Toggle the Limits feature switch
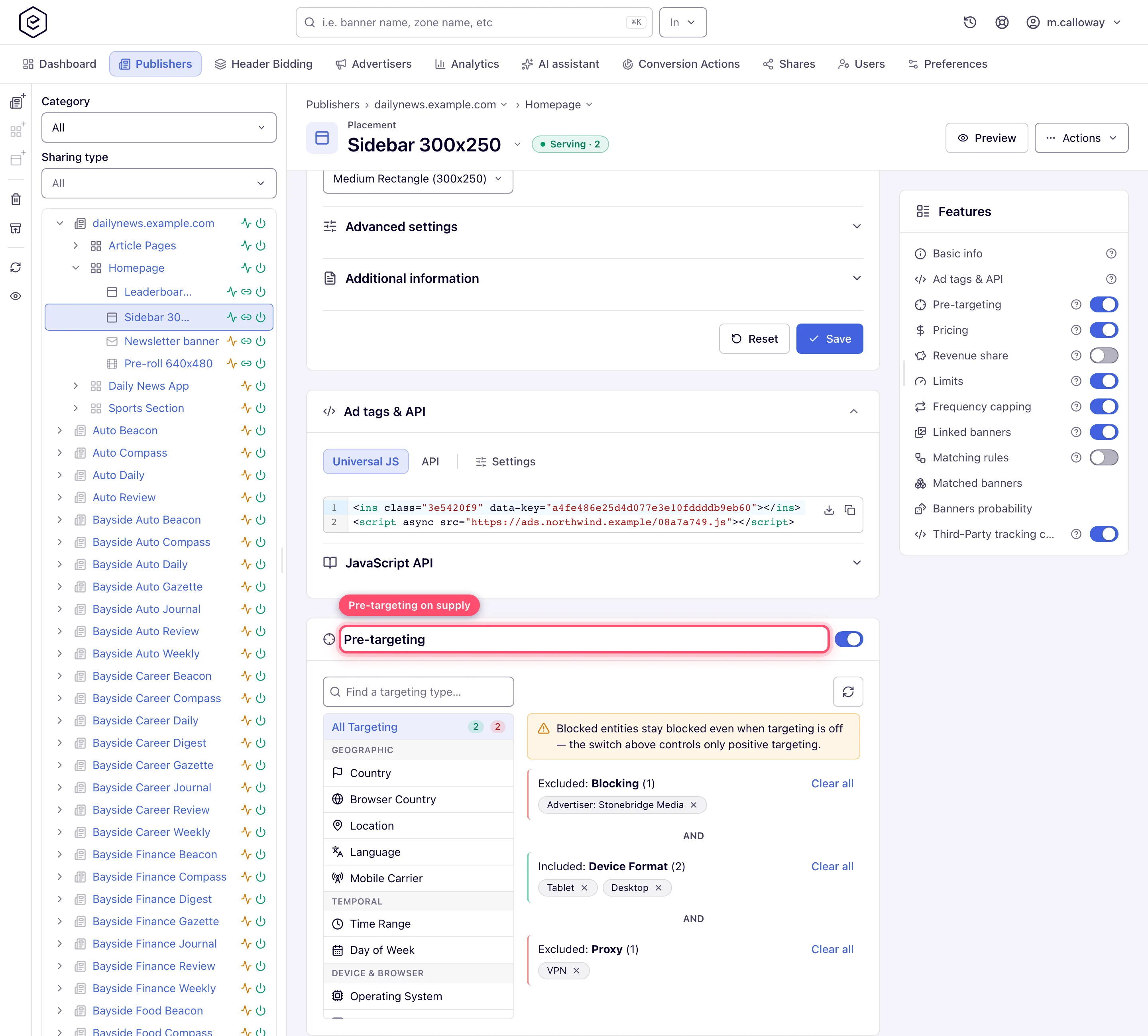 point(1104,381)
